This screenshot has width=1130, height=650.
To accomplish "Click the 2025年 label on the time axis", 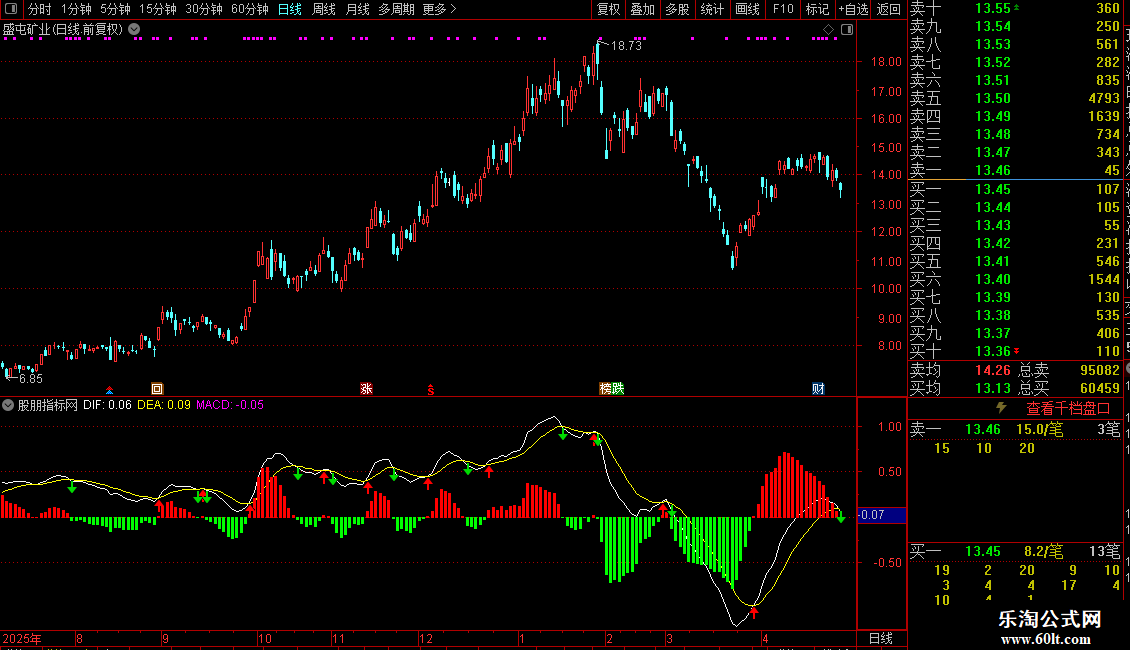I will point(22,638).
